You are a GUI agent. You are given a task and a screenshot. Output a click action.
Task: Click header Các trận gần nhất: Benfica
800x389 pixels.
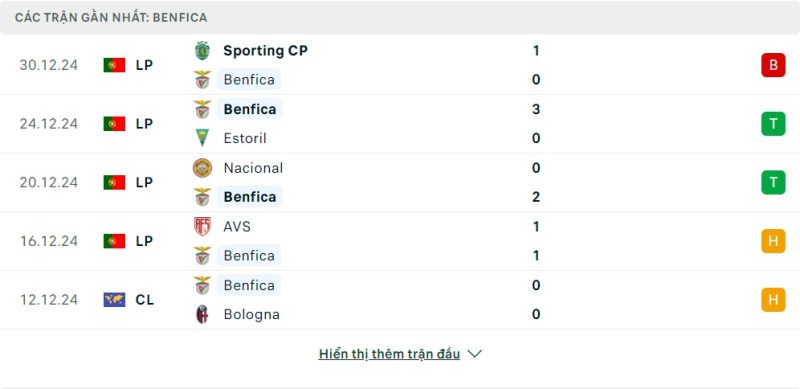[x=111, y=18]
